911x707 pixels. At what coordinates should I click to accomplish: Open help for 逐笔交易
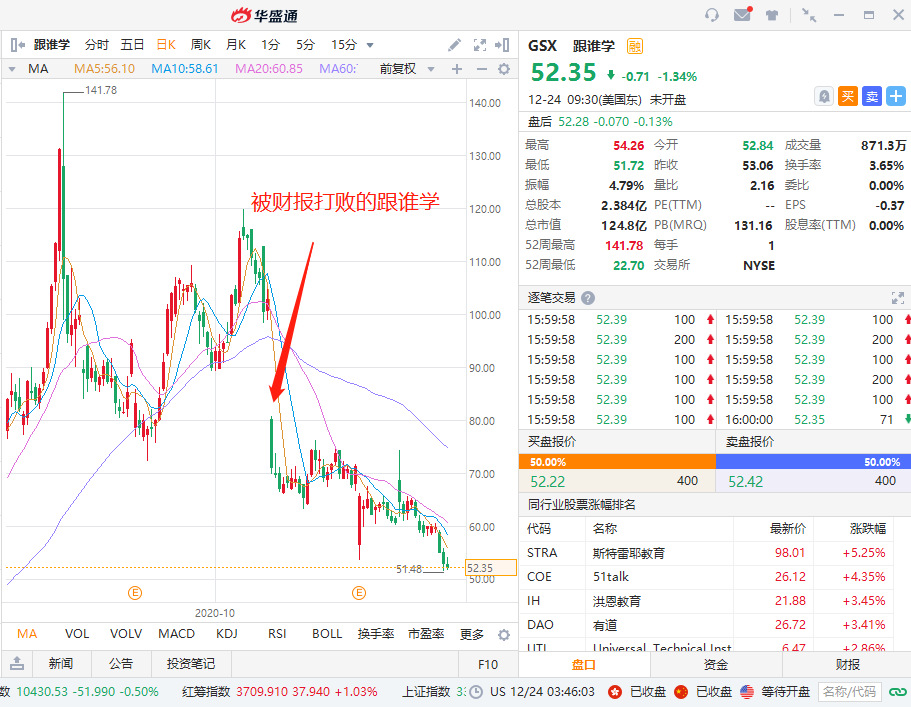(x=588, y=298)
